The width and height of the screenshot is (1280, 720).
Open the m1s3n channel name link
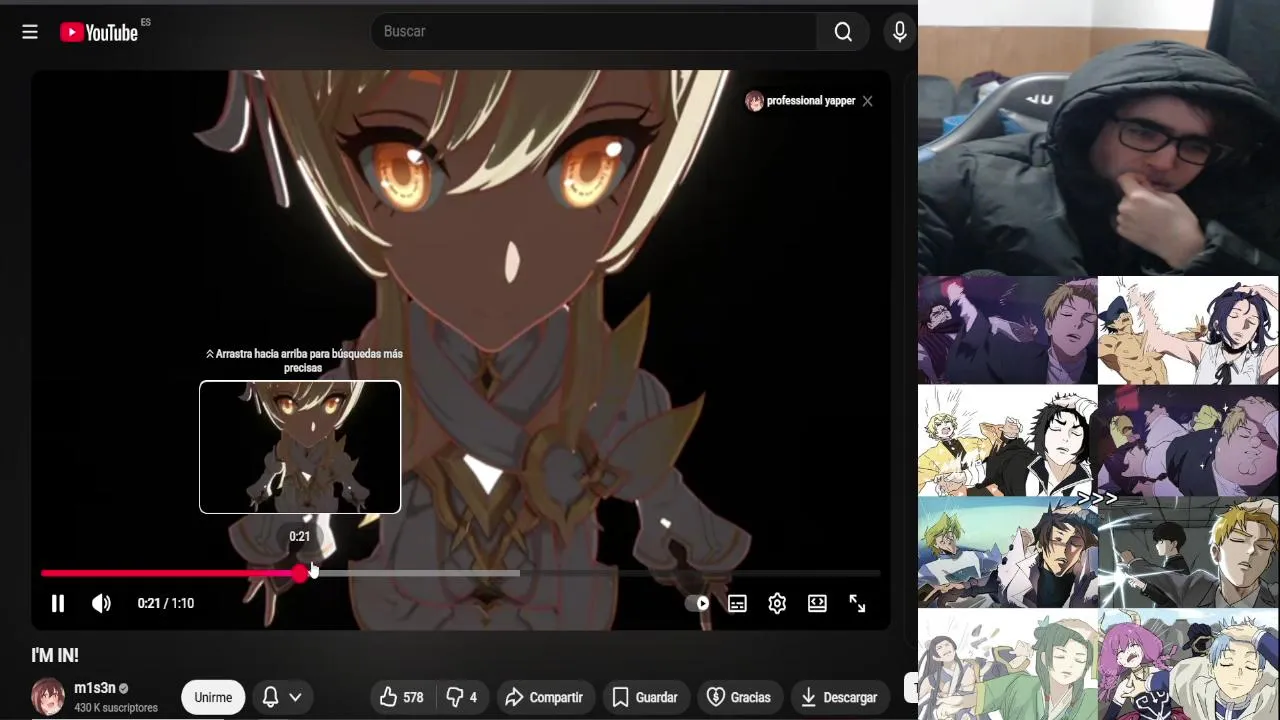[95, 688]
